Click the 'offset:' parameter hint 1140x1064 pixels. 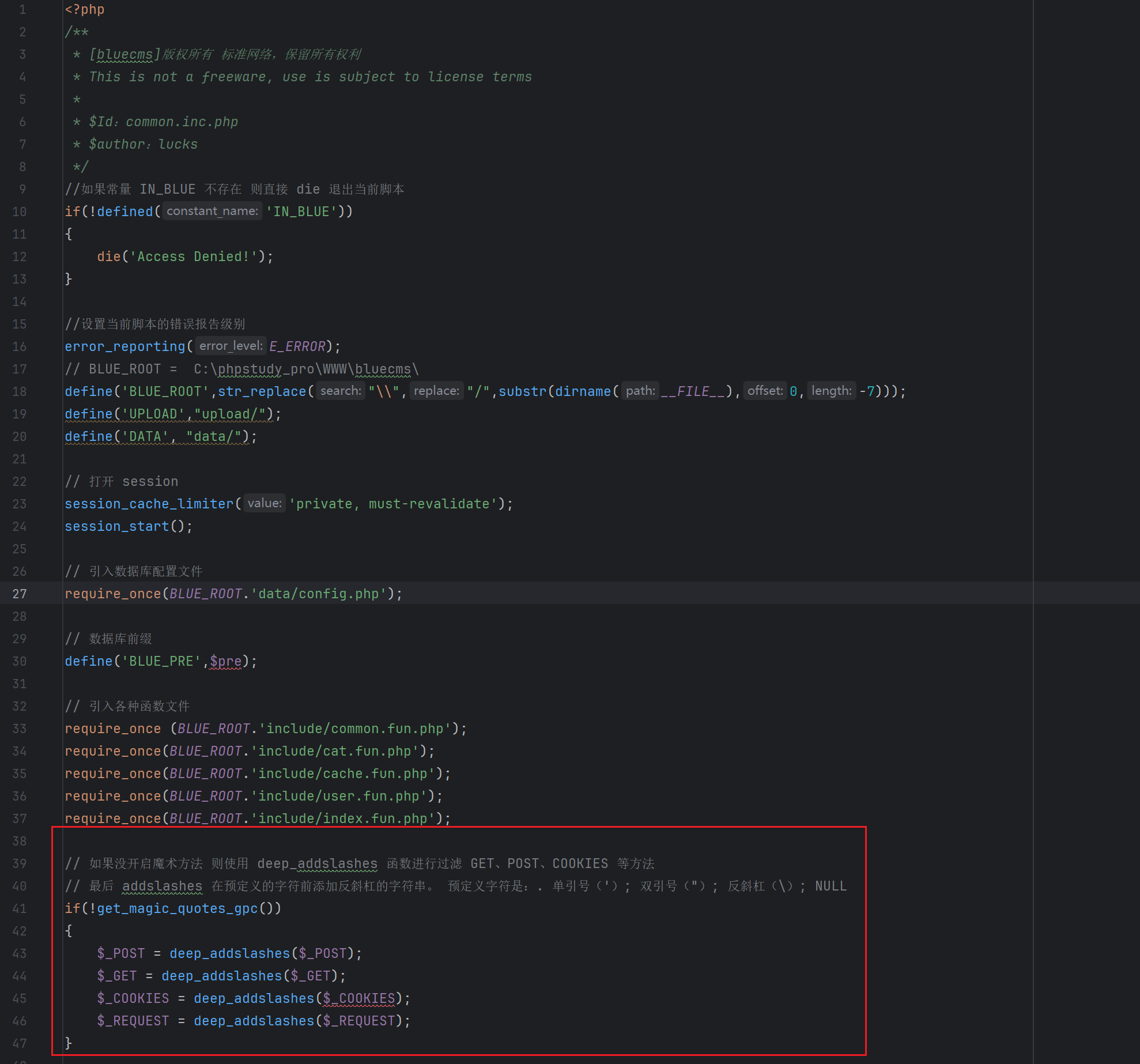765,391
